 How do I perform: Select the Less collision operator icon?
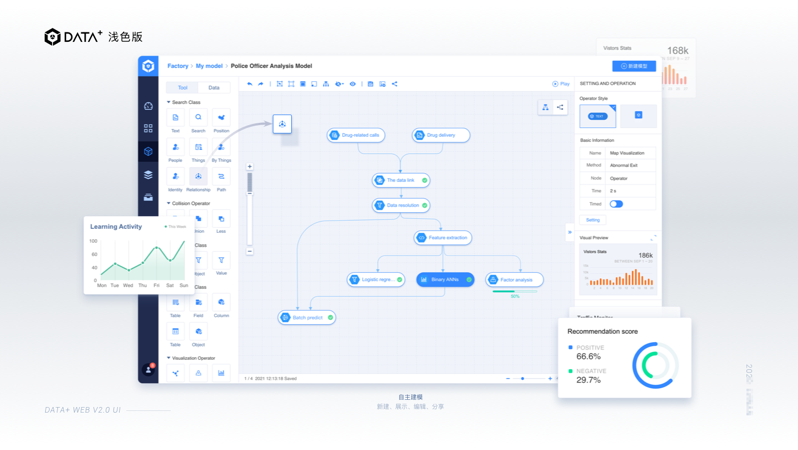point(221,219)
